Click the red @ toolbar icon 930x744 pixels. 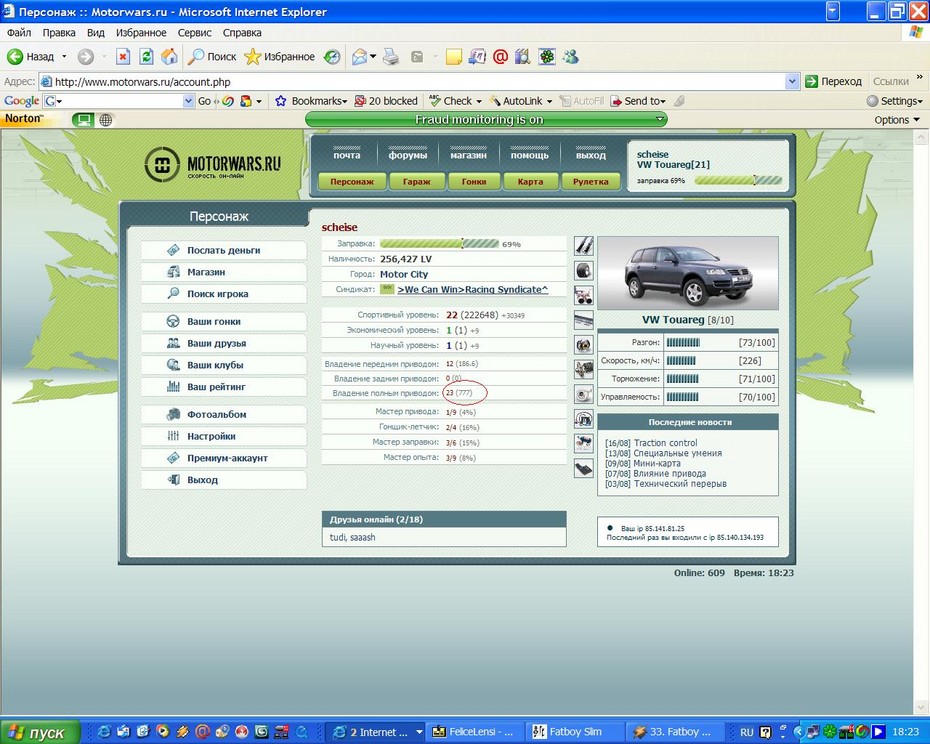(500, 57)
